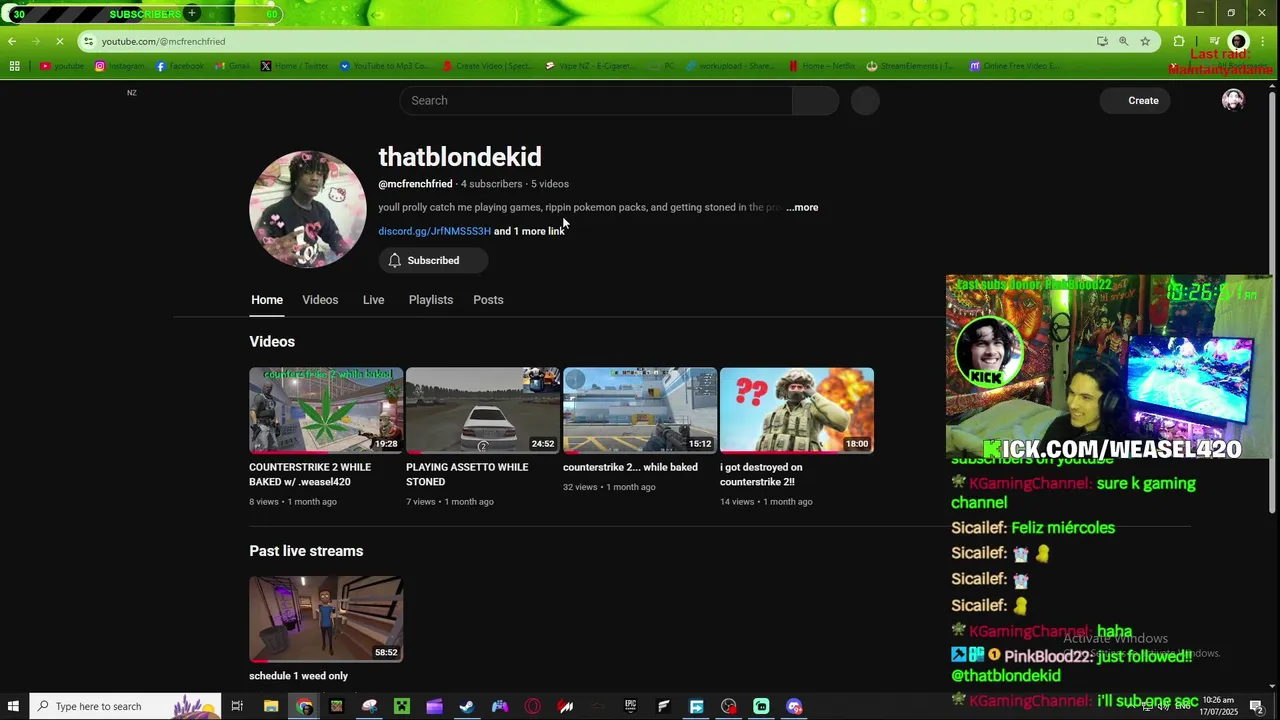
Task: Play COUNTERSTRIKE 2 WHILE BAKED w/ .weasel420 thumbnail
Action: [326, 410]
